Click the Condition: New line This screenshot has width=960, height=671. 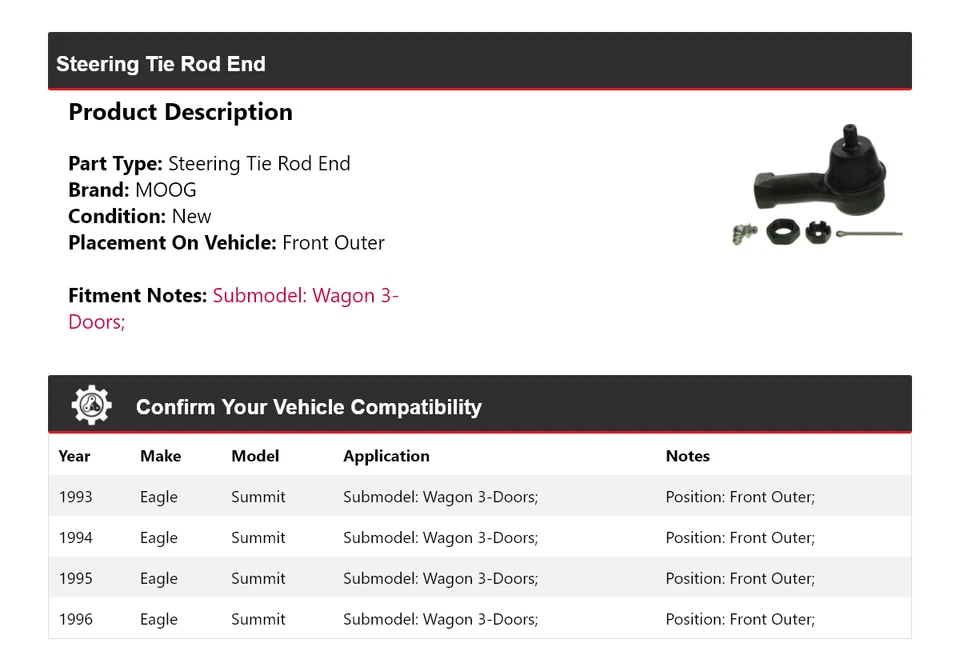[x=140, y=216]
